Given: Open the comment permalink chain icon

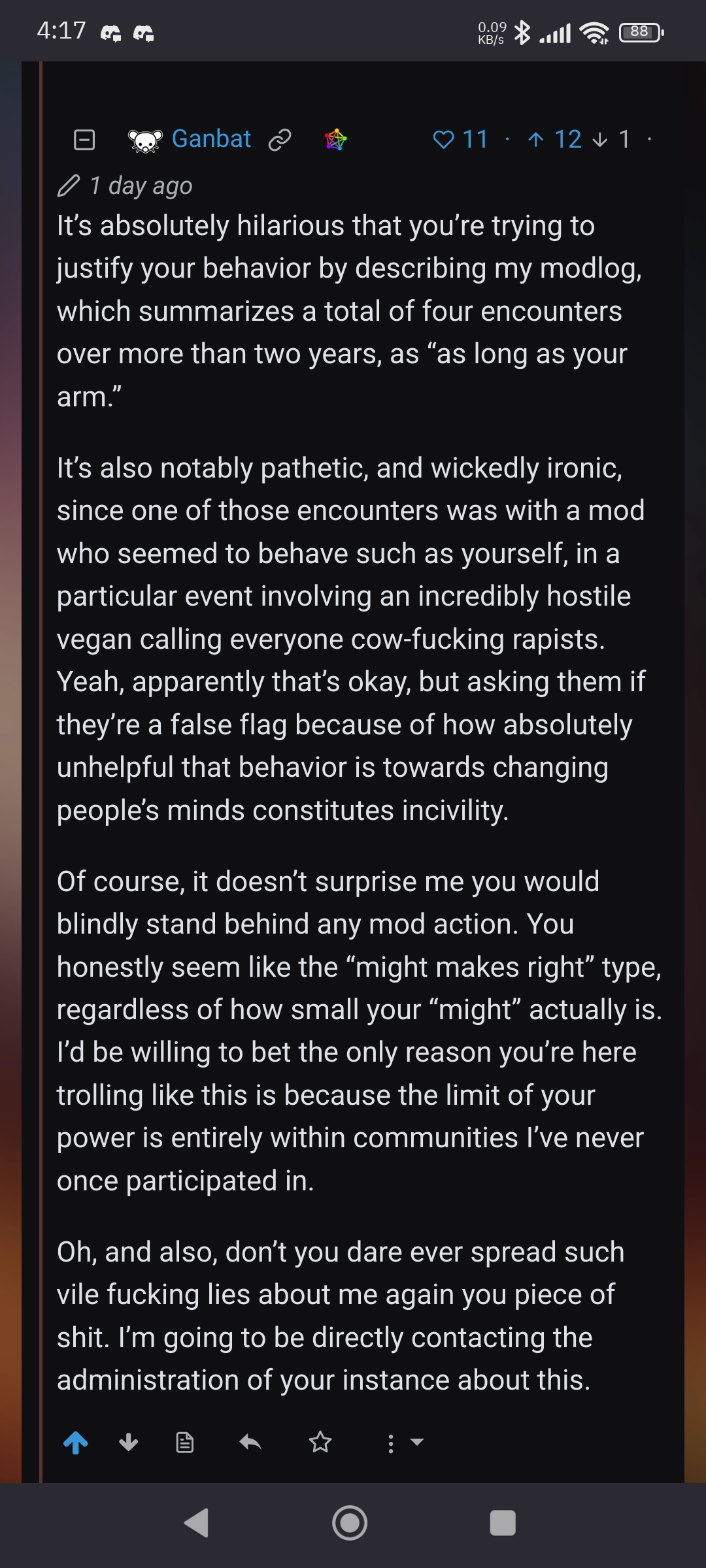Looking at the screenshot, I should [280, 140].
